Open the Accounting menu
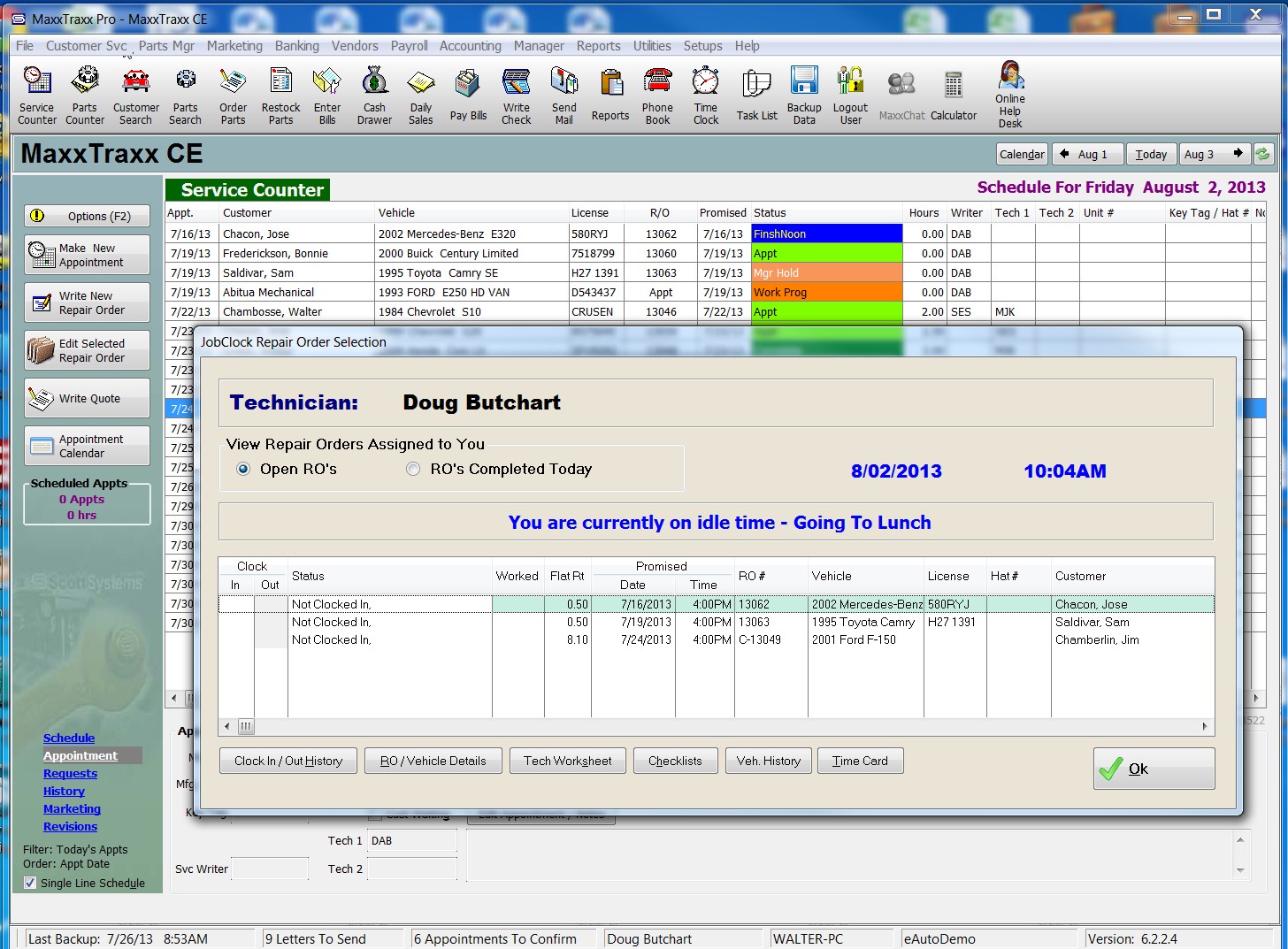The width and height of the screenshot is (1288, 949). tap(471, 46)
